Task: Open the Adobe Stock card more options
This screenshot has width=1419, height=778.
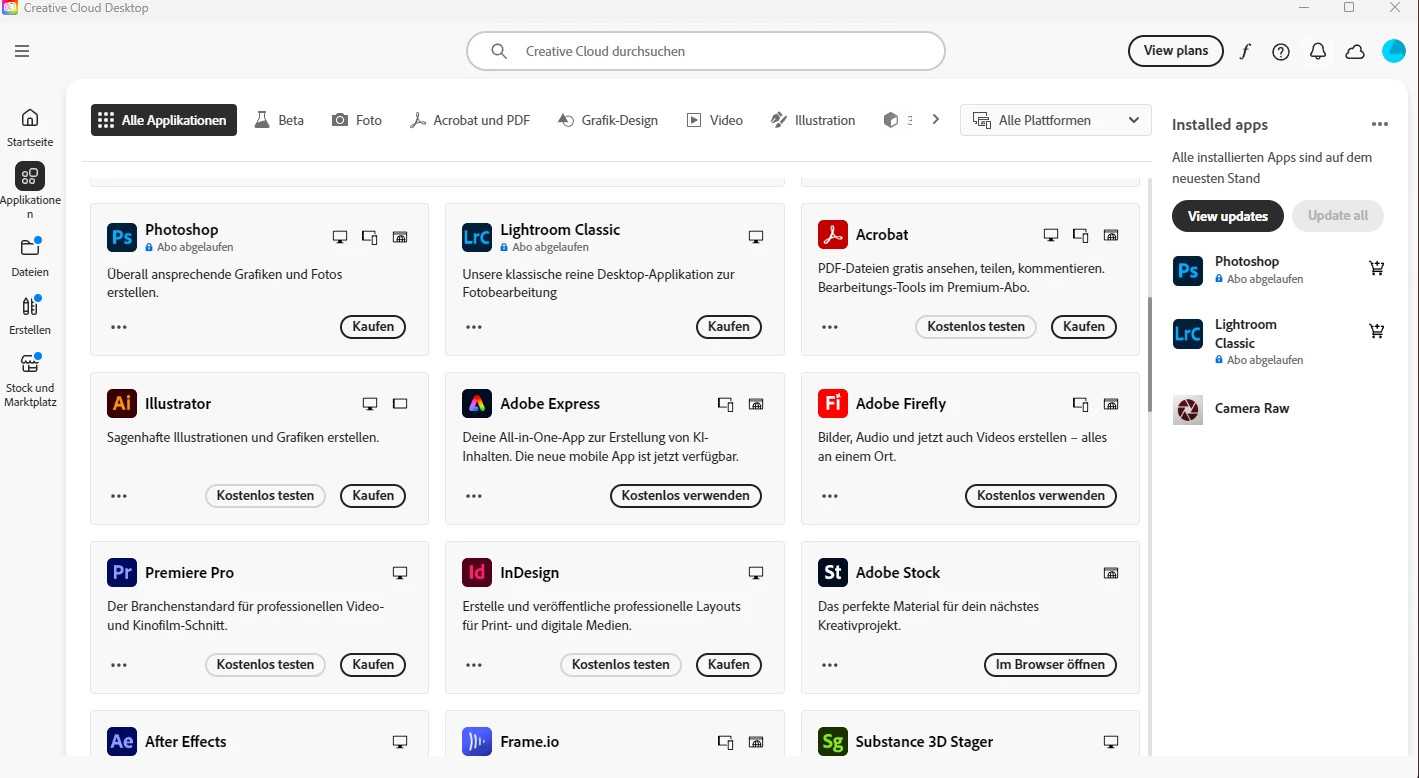Action: pyautogui.click(x=830, y=665)
